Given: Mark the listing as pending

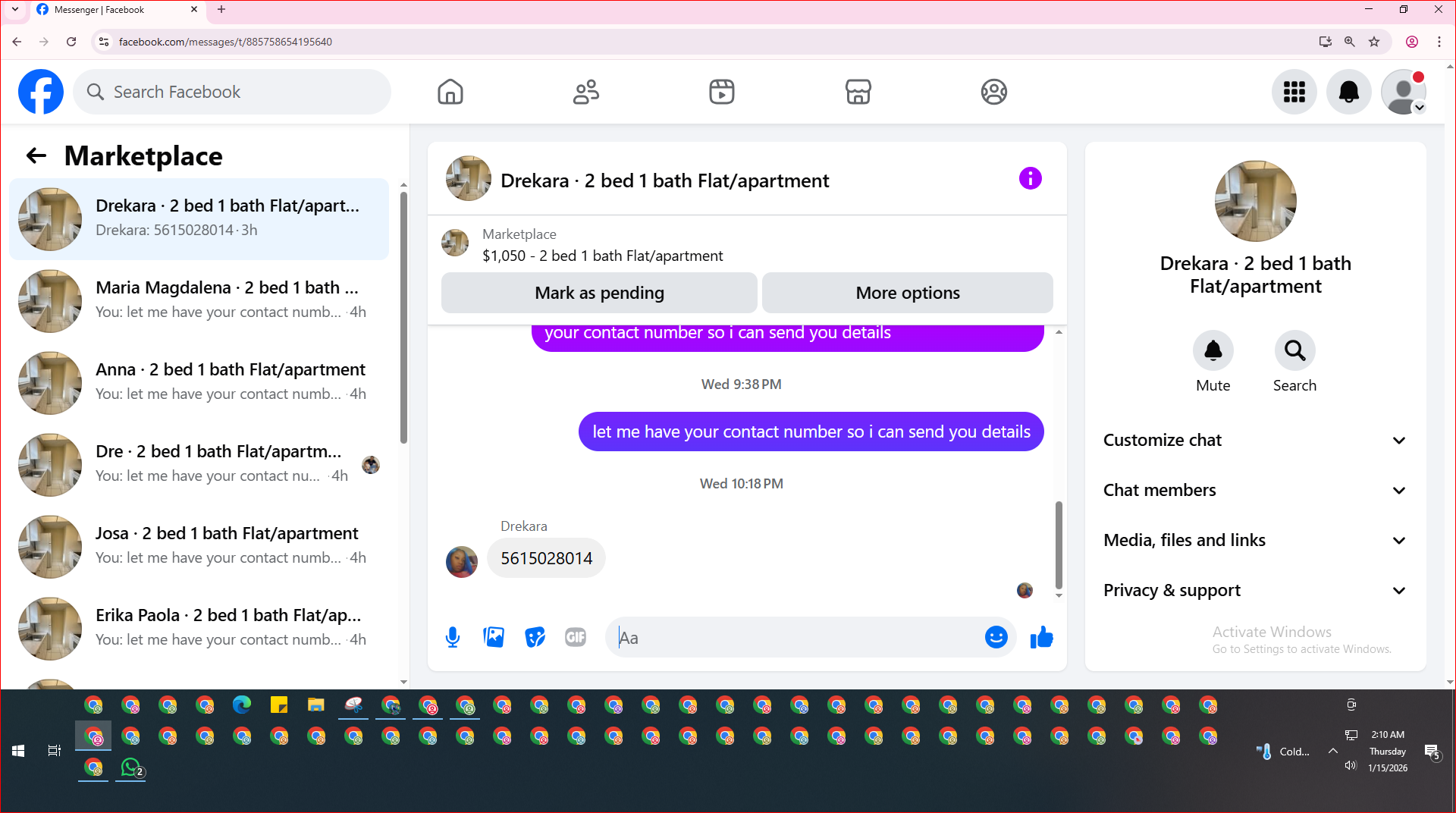Looking at the screenshot, I should click(599, 293).
